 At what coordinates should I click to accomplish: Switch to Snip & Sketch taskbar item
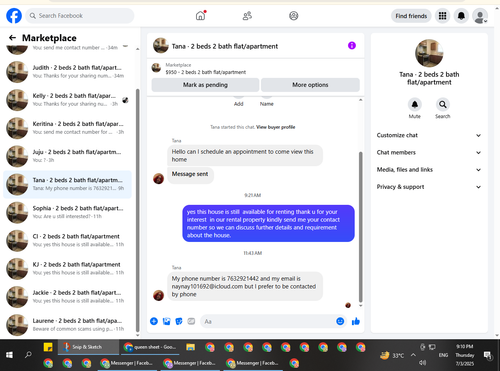(88, 347)
